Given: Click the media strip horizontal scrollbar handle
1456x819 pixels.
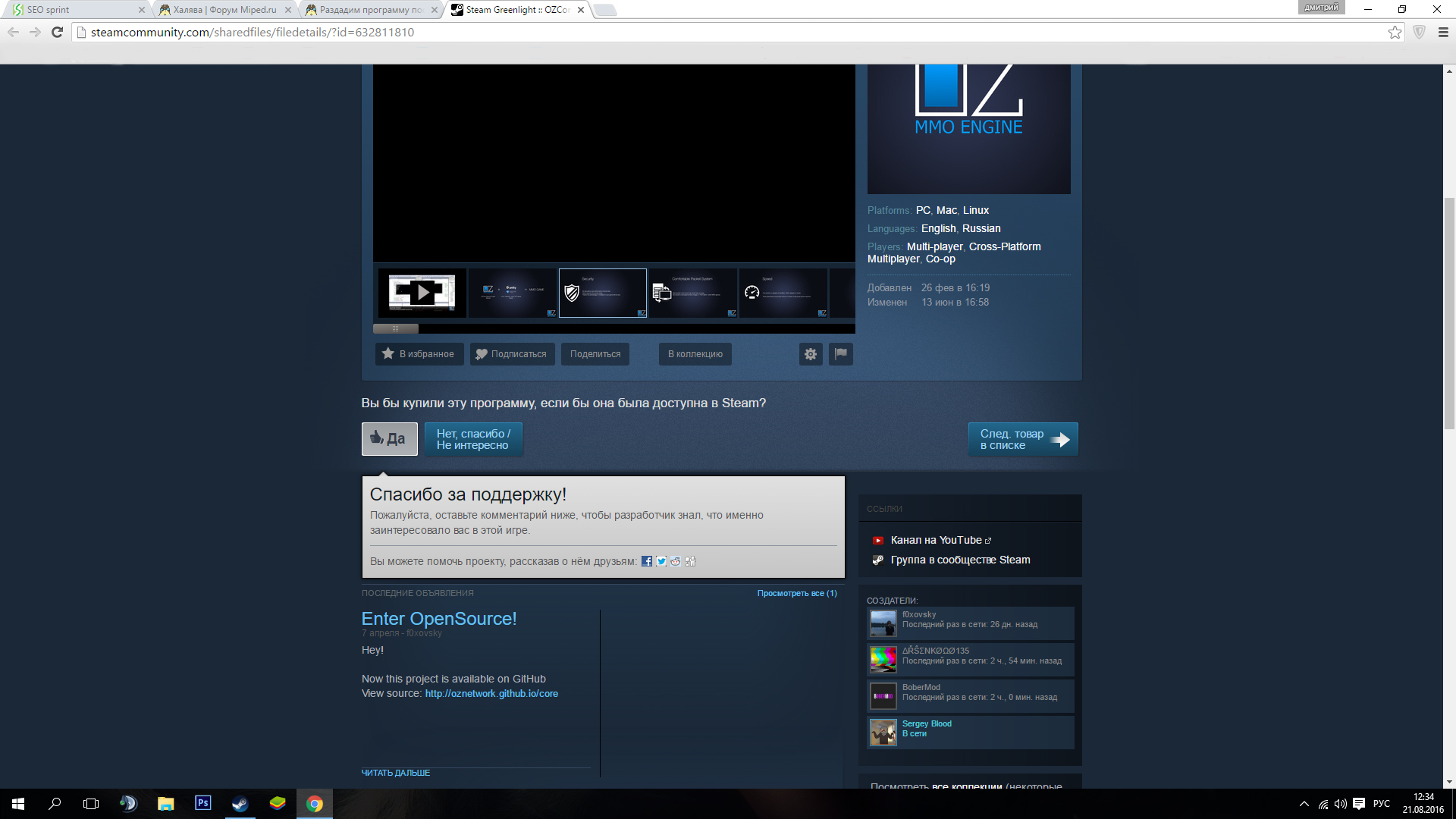Looking at the screenshot, I should 395,329.
